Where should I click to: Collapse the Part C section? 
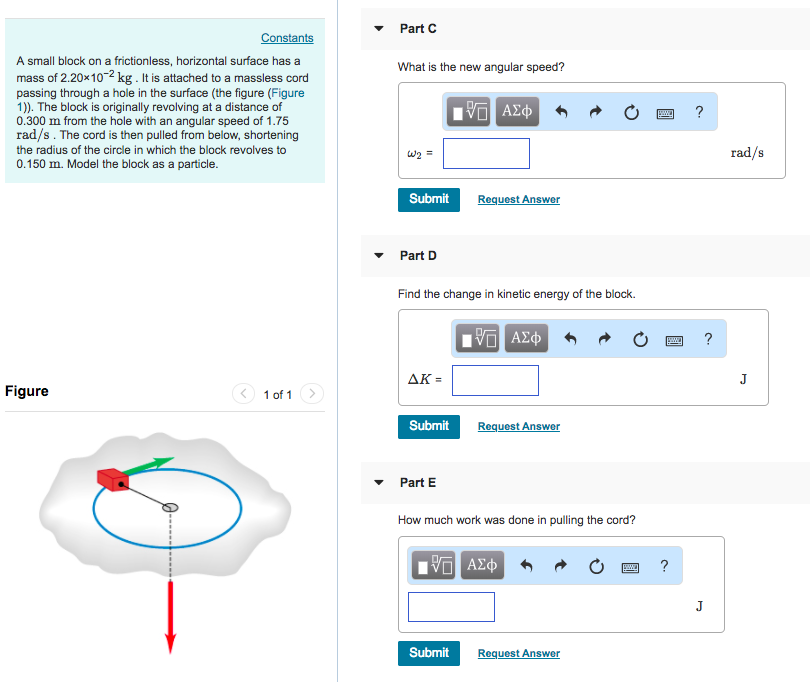378,29
